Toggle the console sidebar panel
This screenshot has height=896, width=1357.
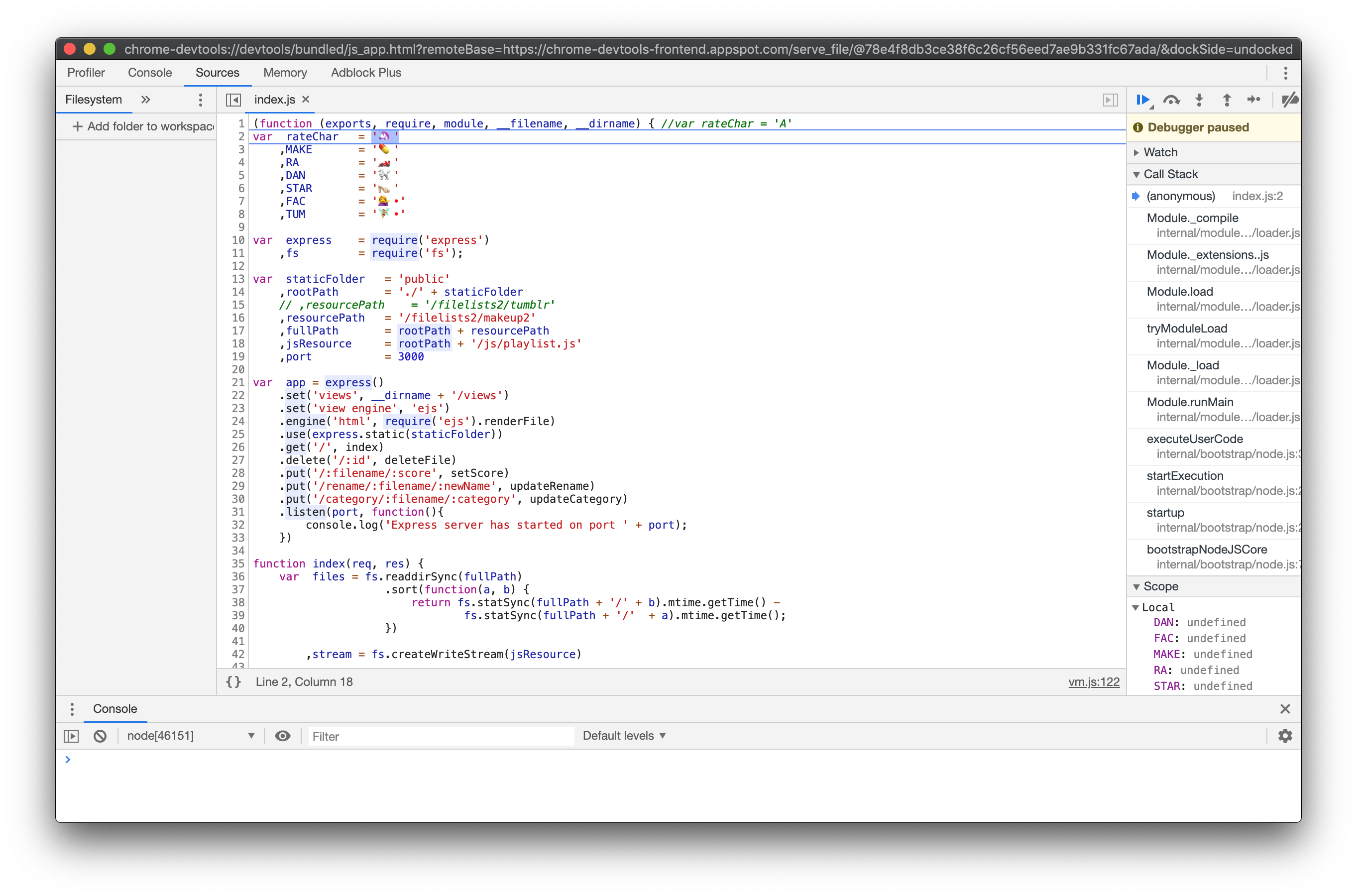tap(71, 736)
